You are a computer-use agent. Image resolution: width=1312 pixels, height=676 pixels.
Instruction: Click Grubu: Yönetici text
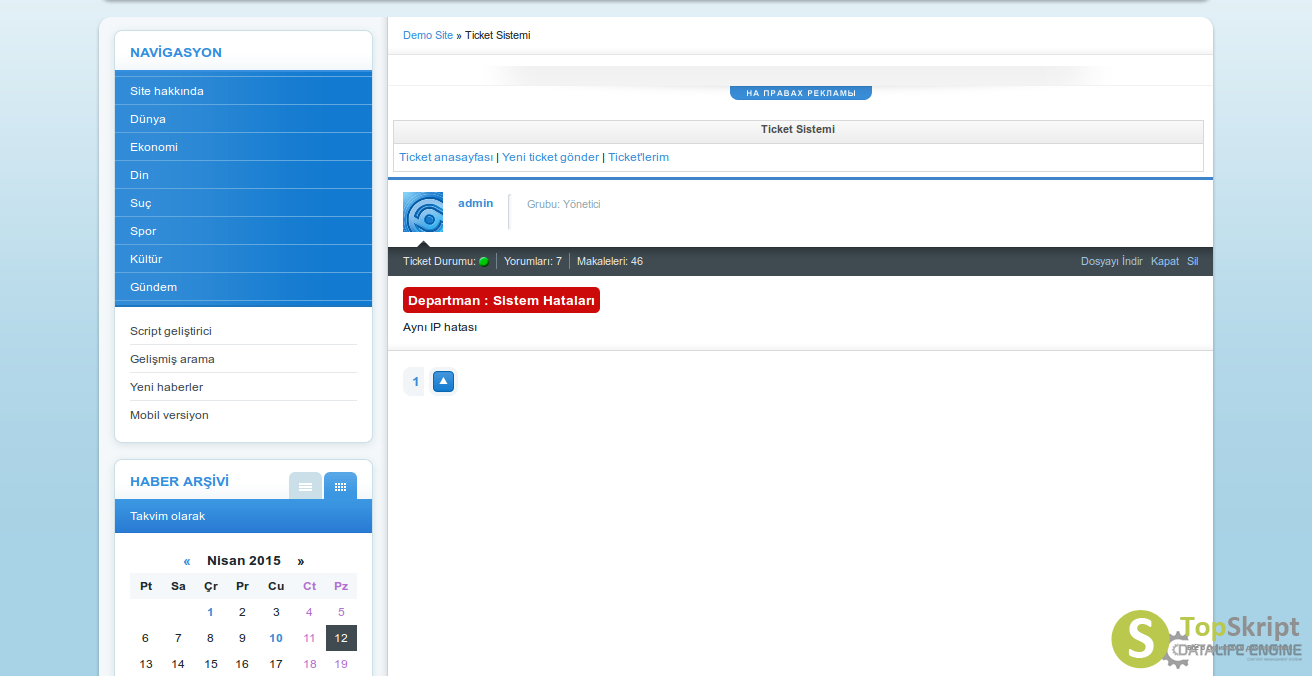[x=564, y=204]
